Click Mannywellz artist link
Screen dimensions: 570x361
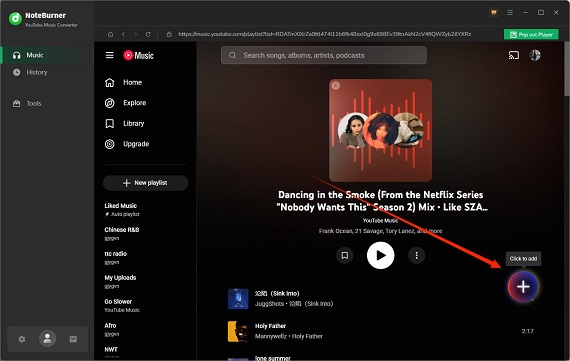(271, 336)
